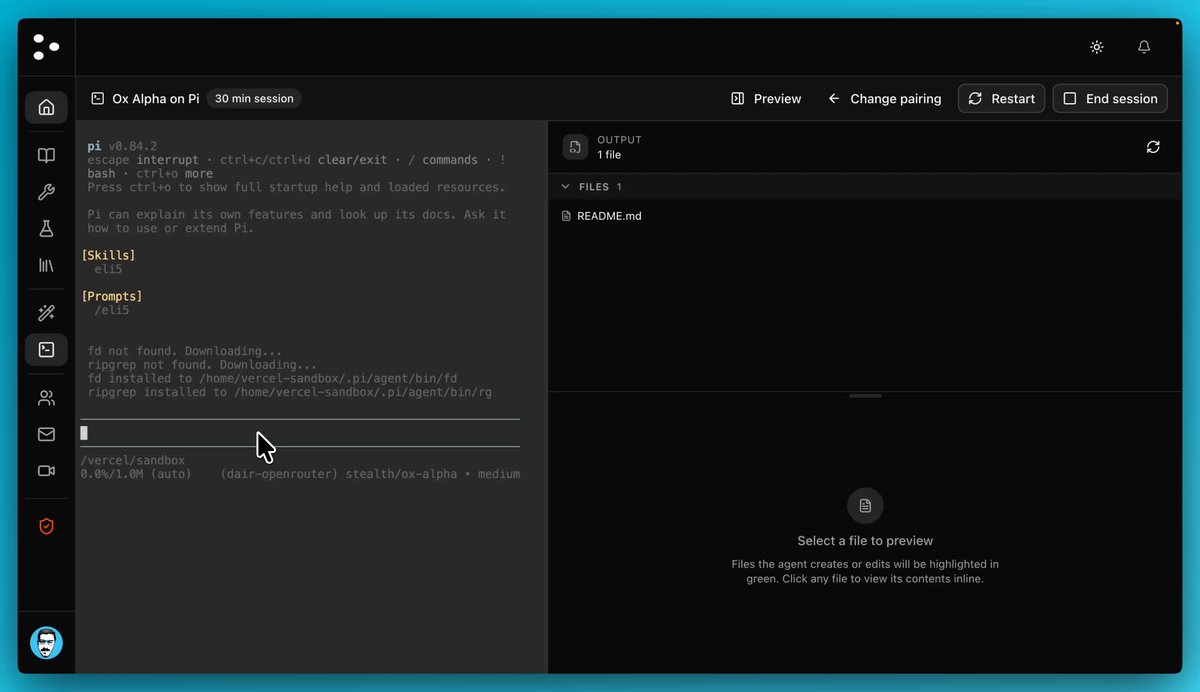End the current session
This screenshot has width=1200, height=692.
pyautogui.click(x=1110, y=99)
